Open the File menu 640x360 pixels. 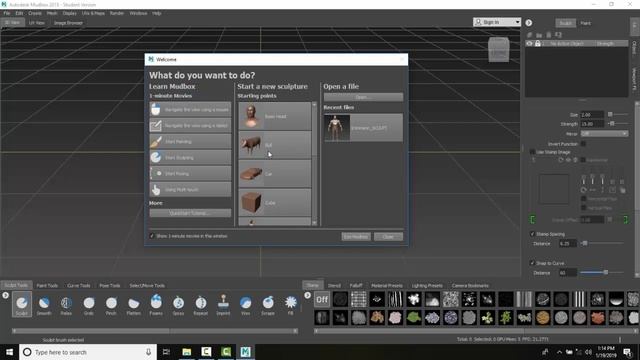pos(7,13)
